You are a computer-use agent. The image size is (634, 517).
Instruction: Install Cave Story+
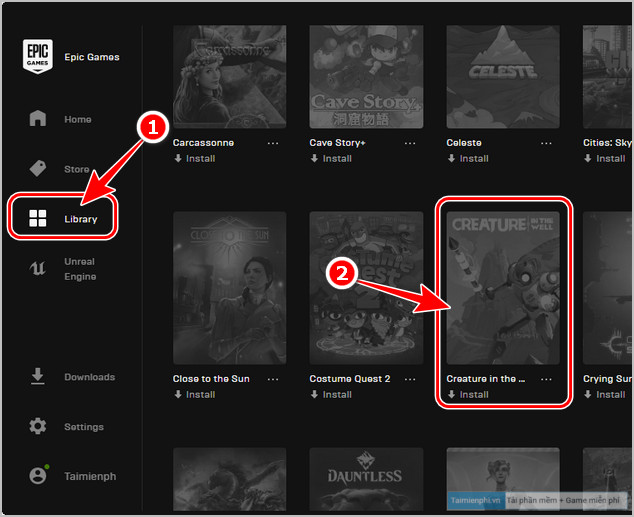click(331, 158)
